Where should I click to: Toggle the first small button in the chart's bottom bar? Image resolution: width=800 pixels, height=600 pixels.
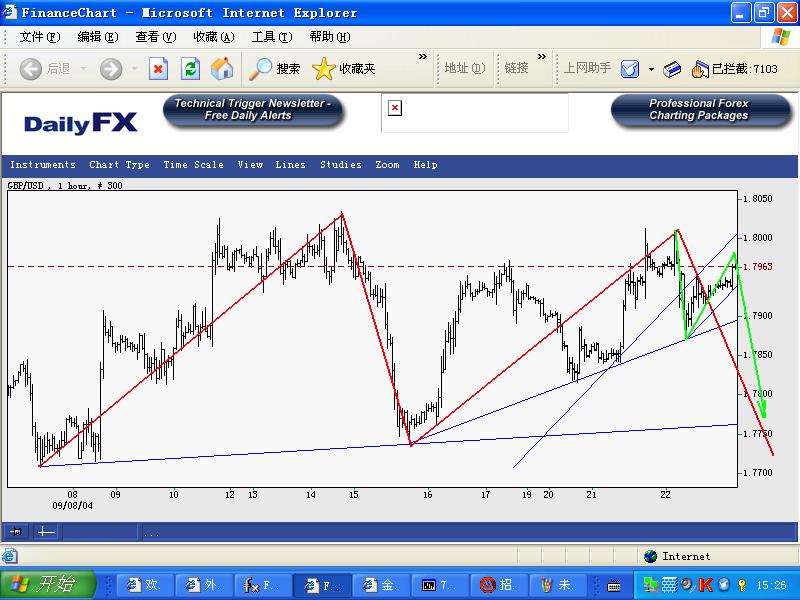[x=17, y=532]
